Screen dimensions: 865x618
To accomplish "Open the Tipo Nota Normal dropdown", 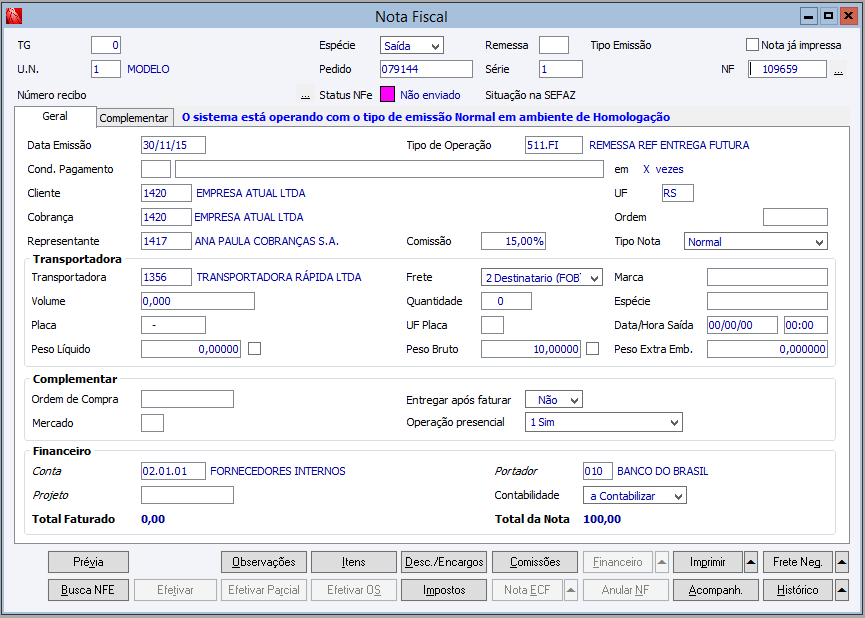I will point(756,241).
